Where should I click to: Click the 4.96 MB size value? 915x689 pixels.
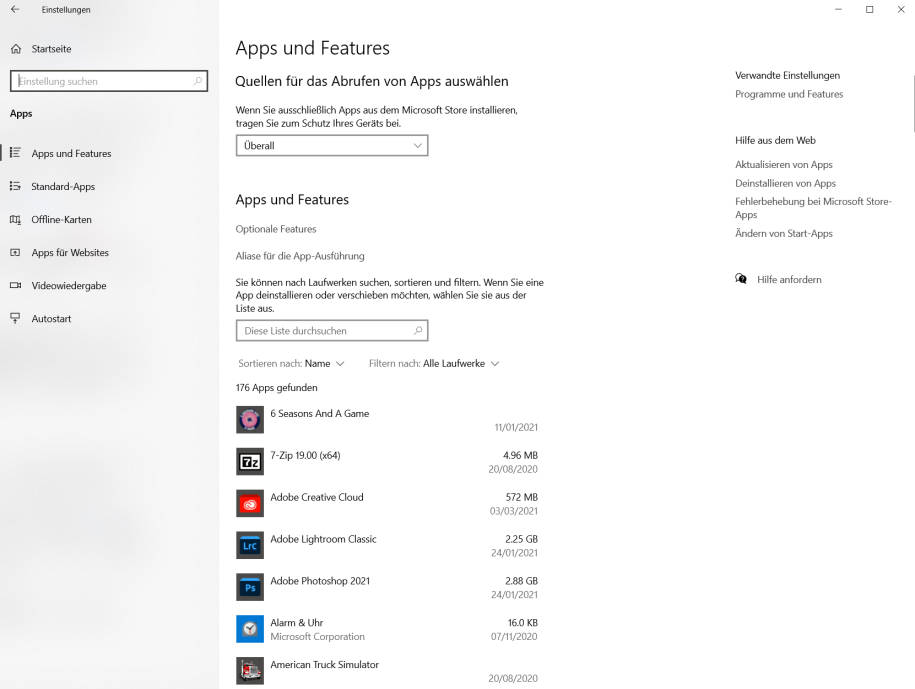(x=521, y=455)
